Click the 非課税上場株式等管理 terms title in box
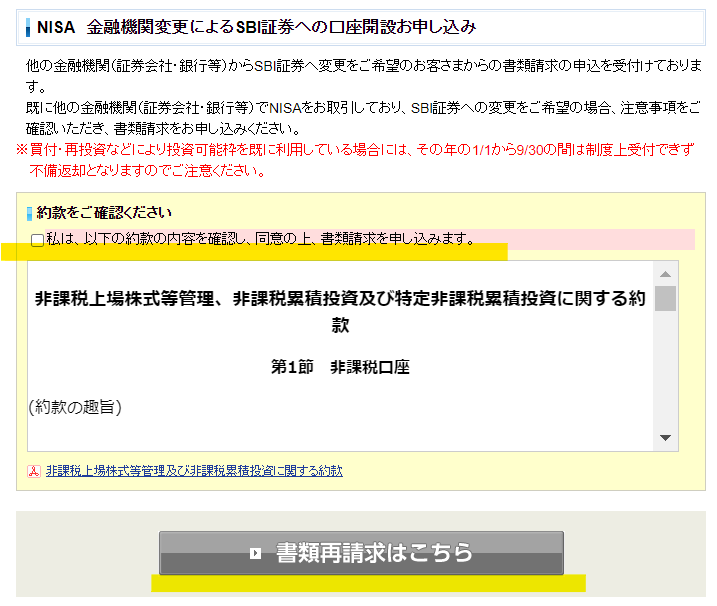Image resolution: width=717 pixels, height=606 pixels. click(340, 312)
